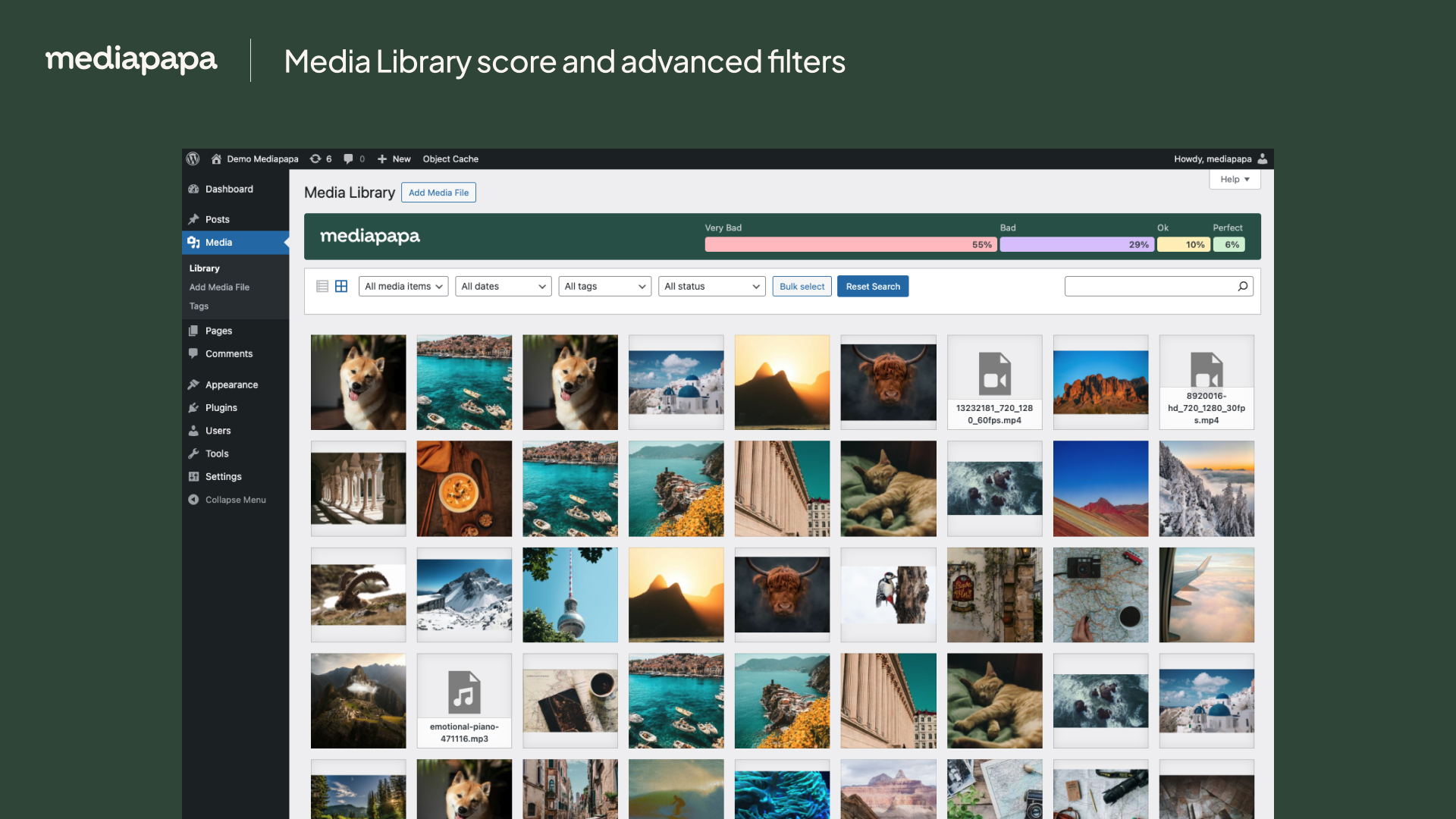The image size is (1456, 819).
Task: Open the All media items dropdown
Action: pos(403,286)
